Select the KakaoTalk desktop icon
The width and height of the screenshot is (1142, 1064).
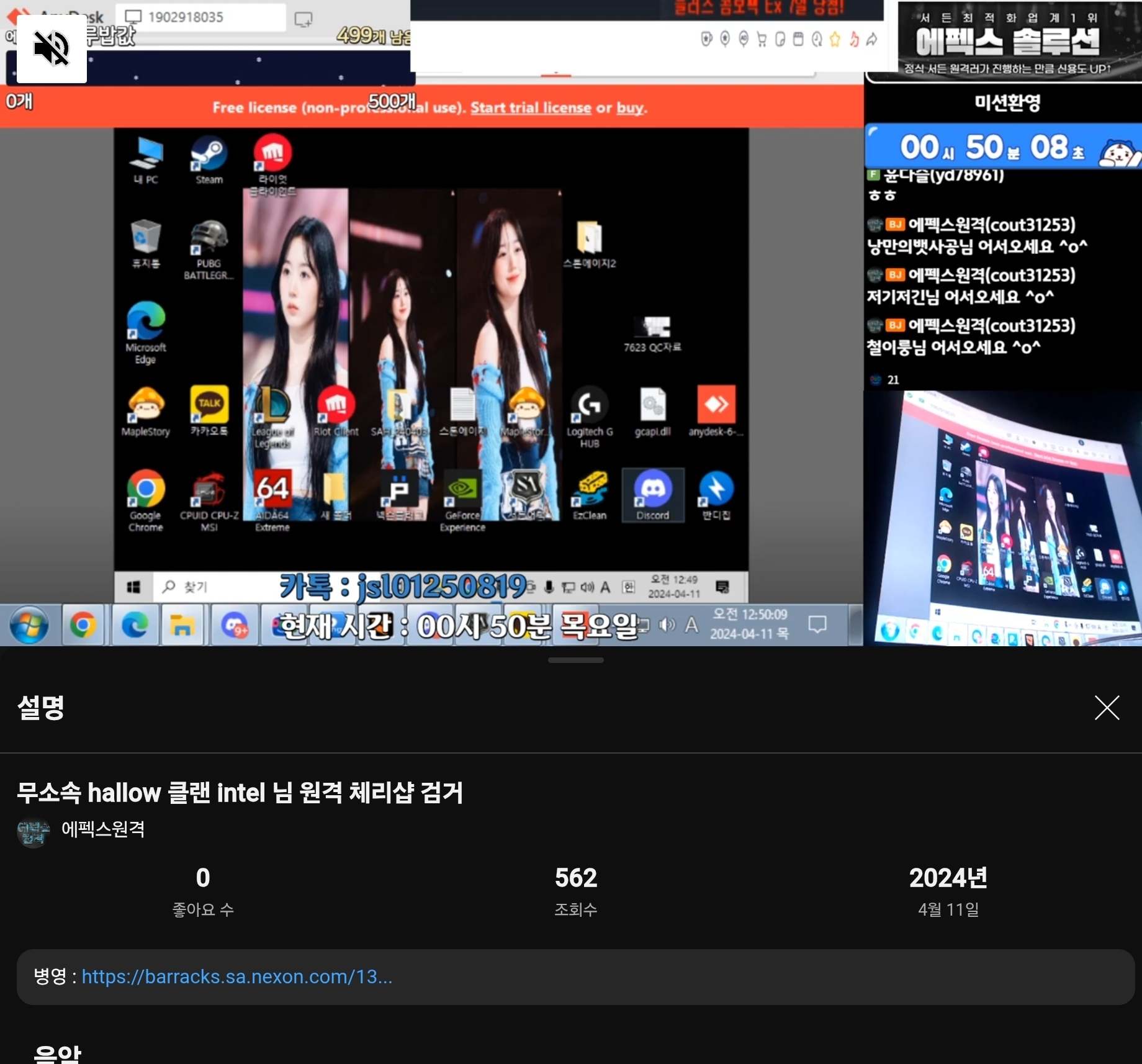(x=209, y=410)
